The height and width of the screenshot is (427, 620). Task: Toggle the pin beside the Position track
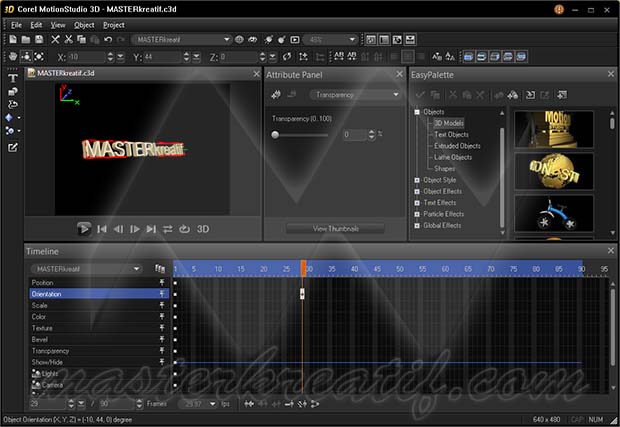coord(160,283)
